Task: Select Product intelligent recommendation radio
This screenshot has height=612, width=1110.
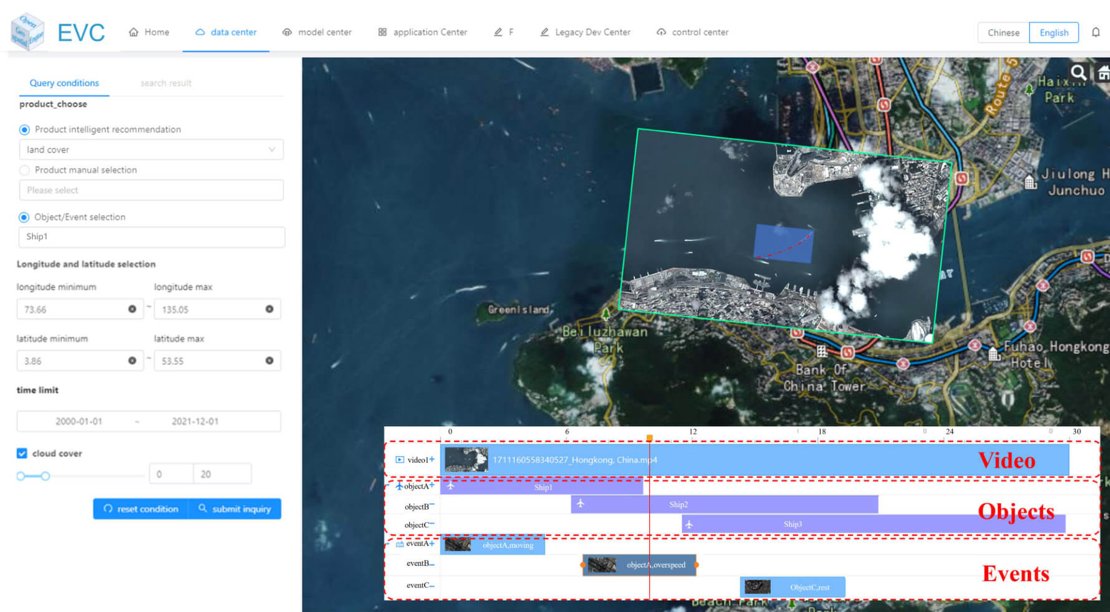Action: [25, 130]
